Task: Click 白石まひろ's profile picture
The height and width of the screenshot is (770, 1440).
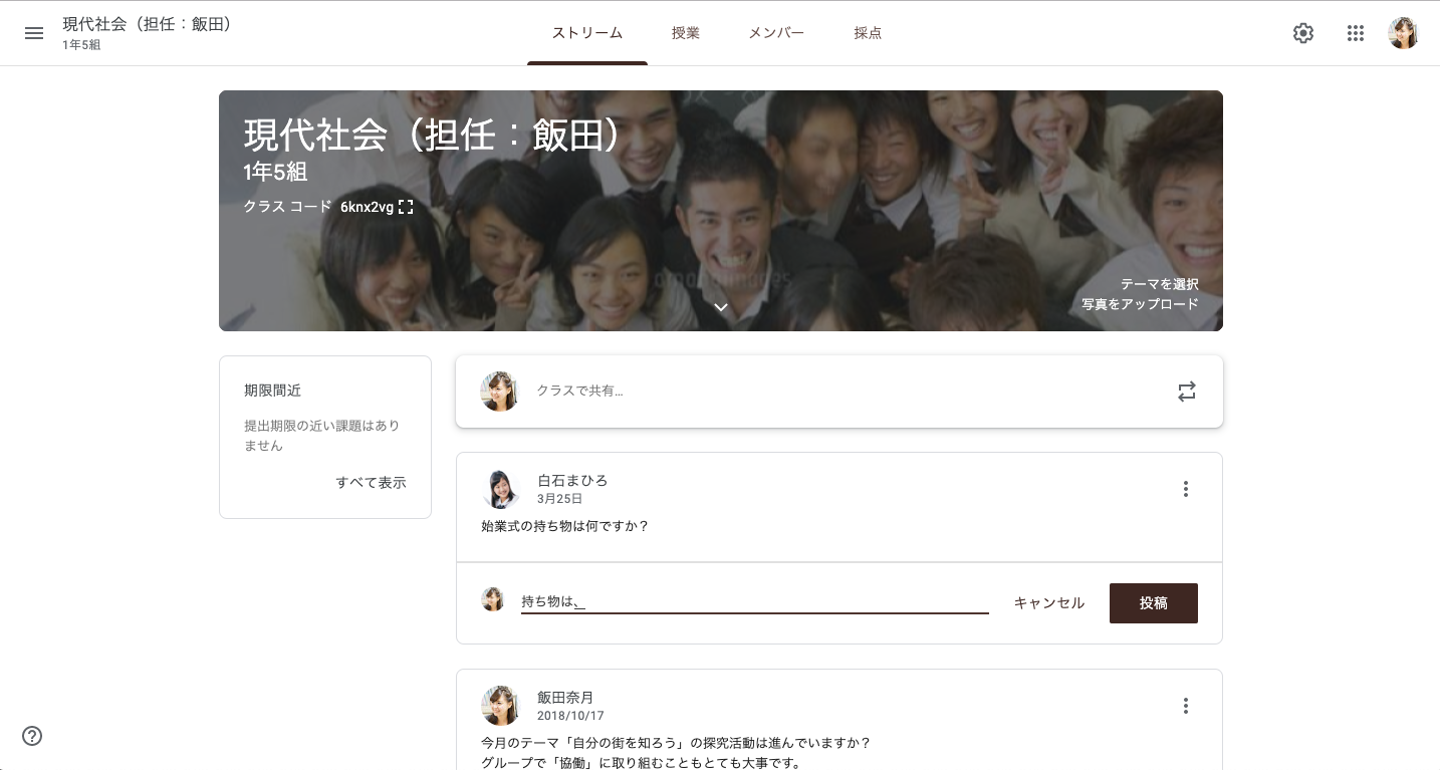Action: [500, 489]
